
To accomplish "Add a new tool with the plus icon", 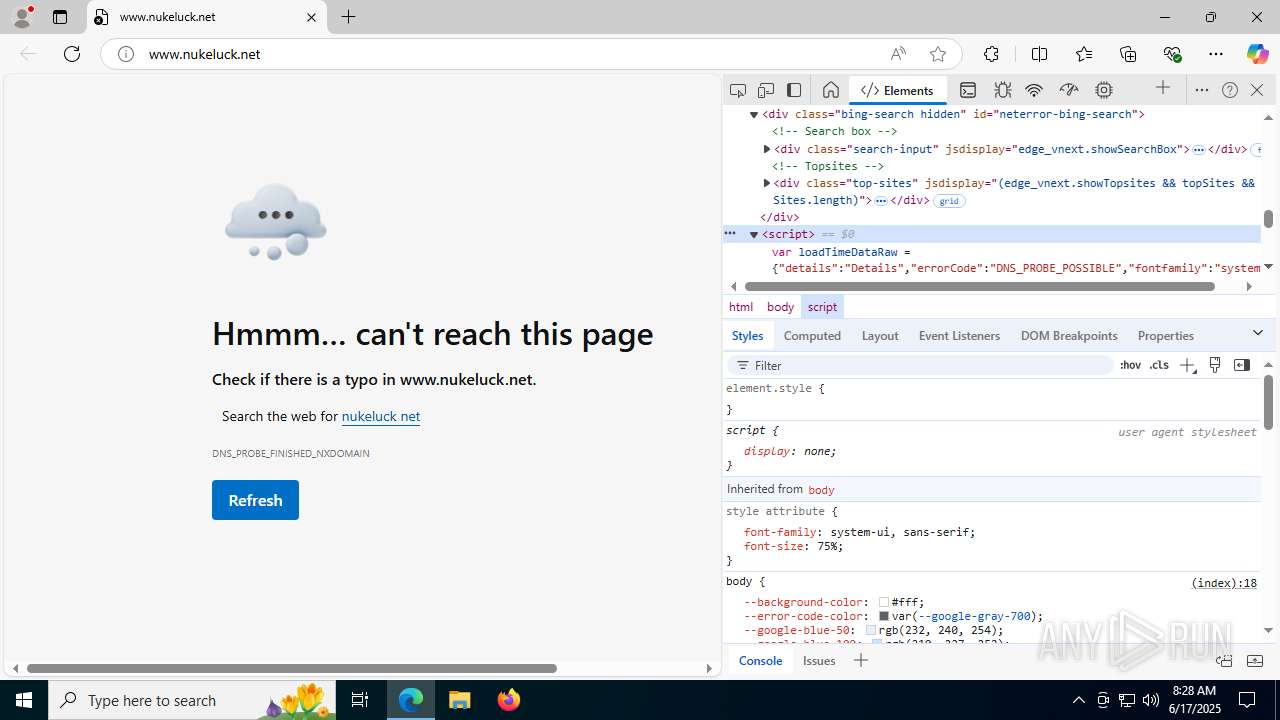I will point(1163,89).
